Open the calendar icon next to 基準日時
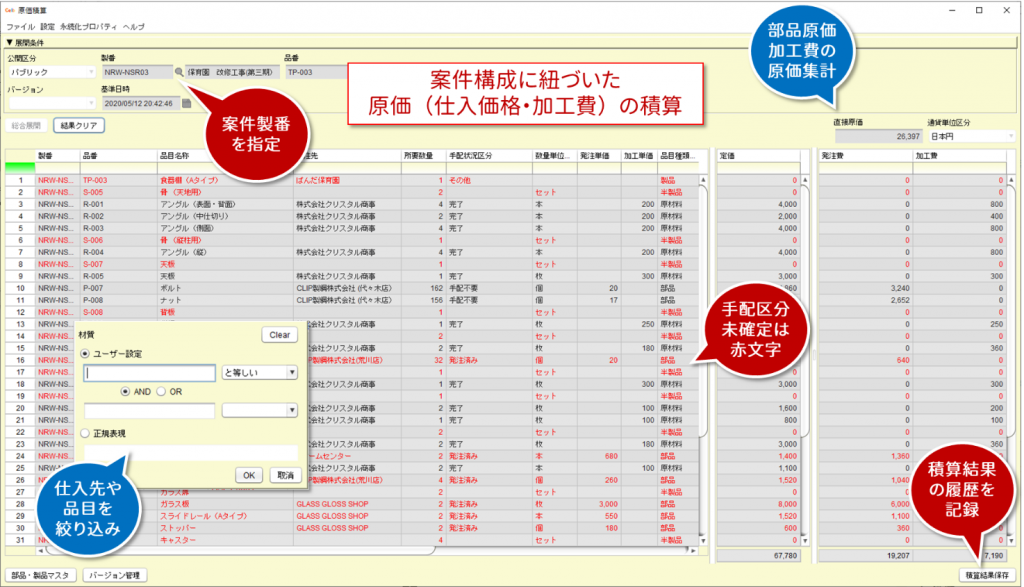 coord(187,103)
